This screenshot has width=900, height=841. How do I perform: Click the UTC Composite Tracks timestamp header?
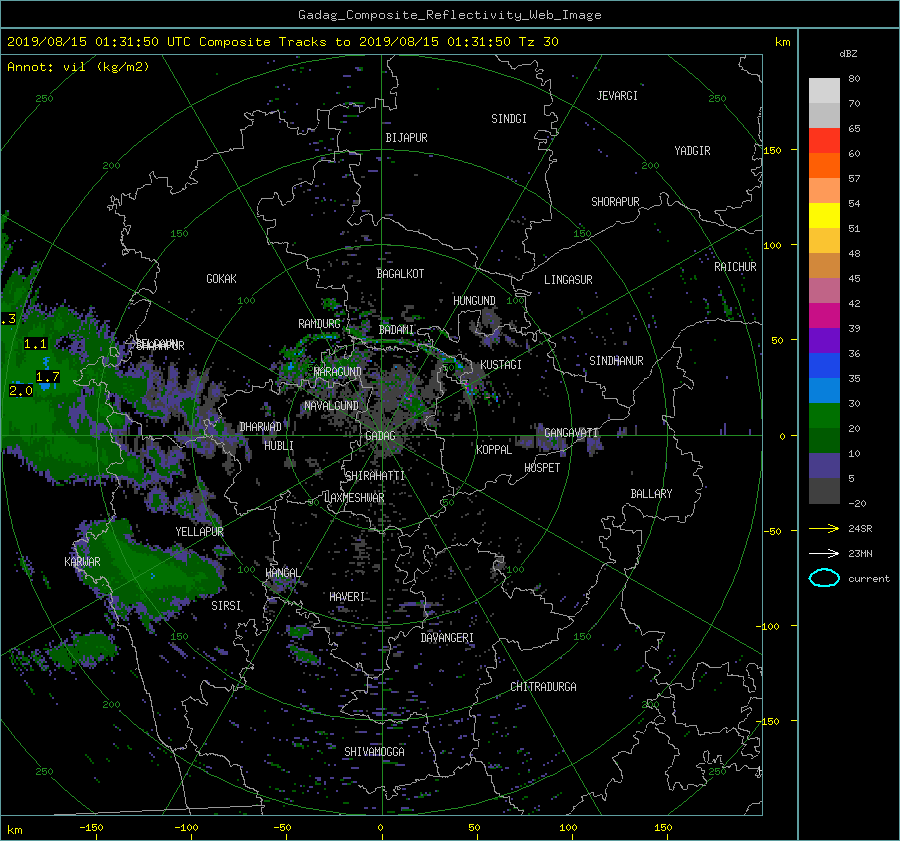[282, 42]
